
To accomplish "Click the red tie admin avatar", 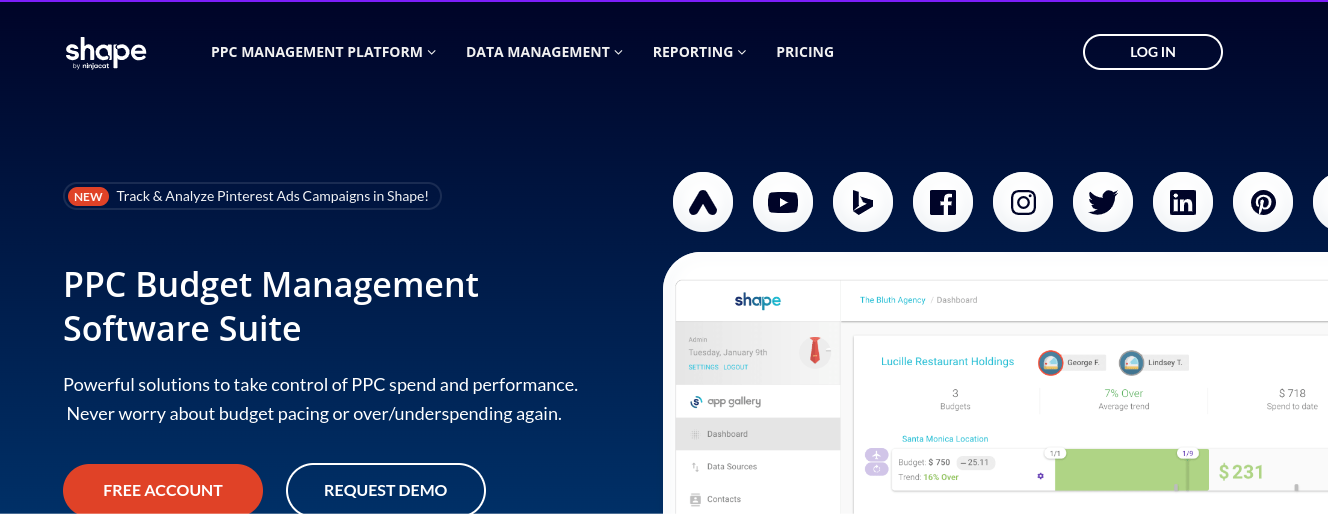I will pyautogui.click(x=815, y=350).
